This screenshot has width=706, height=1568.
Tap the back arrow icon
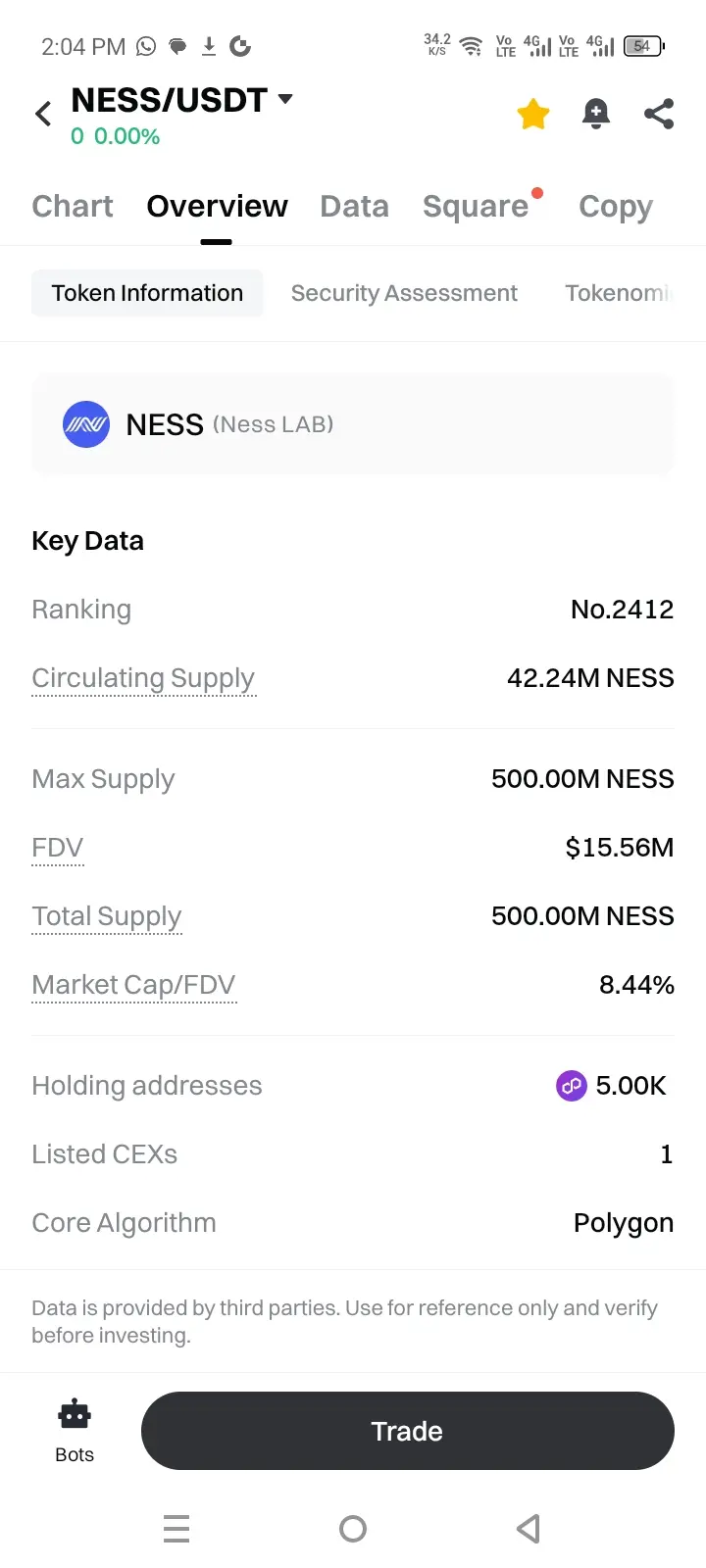click(x=43, y=114)
